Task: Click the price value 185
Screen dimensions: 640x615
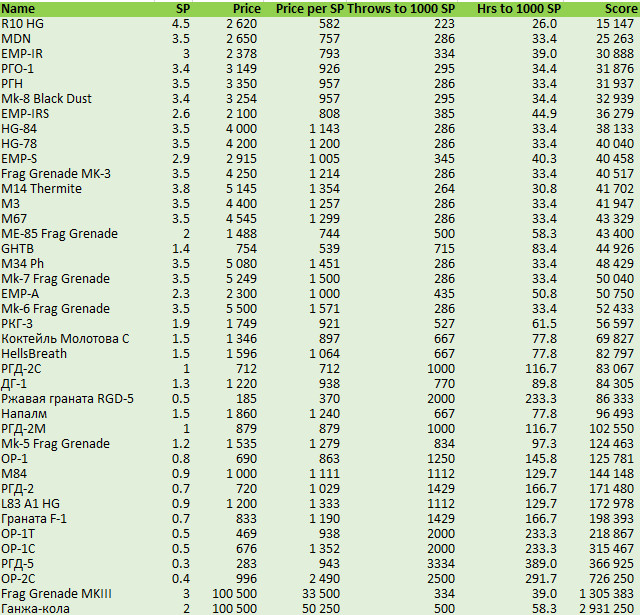Action: coord(247,398)
